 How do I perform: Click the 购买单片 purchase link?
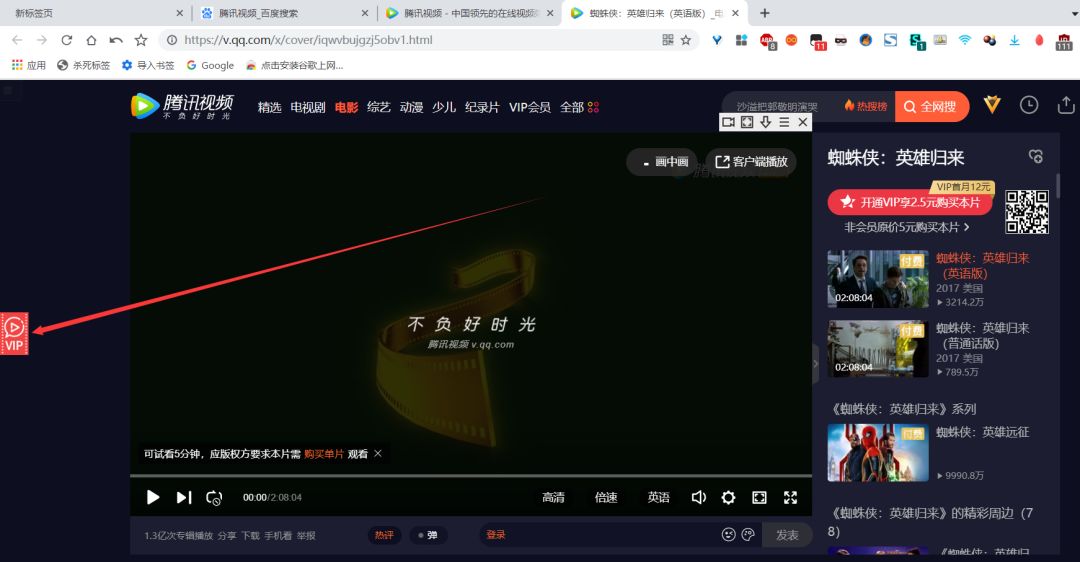click(324, 454)
